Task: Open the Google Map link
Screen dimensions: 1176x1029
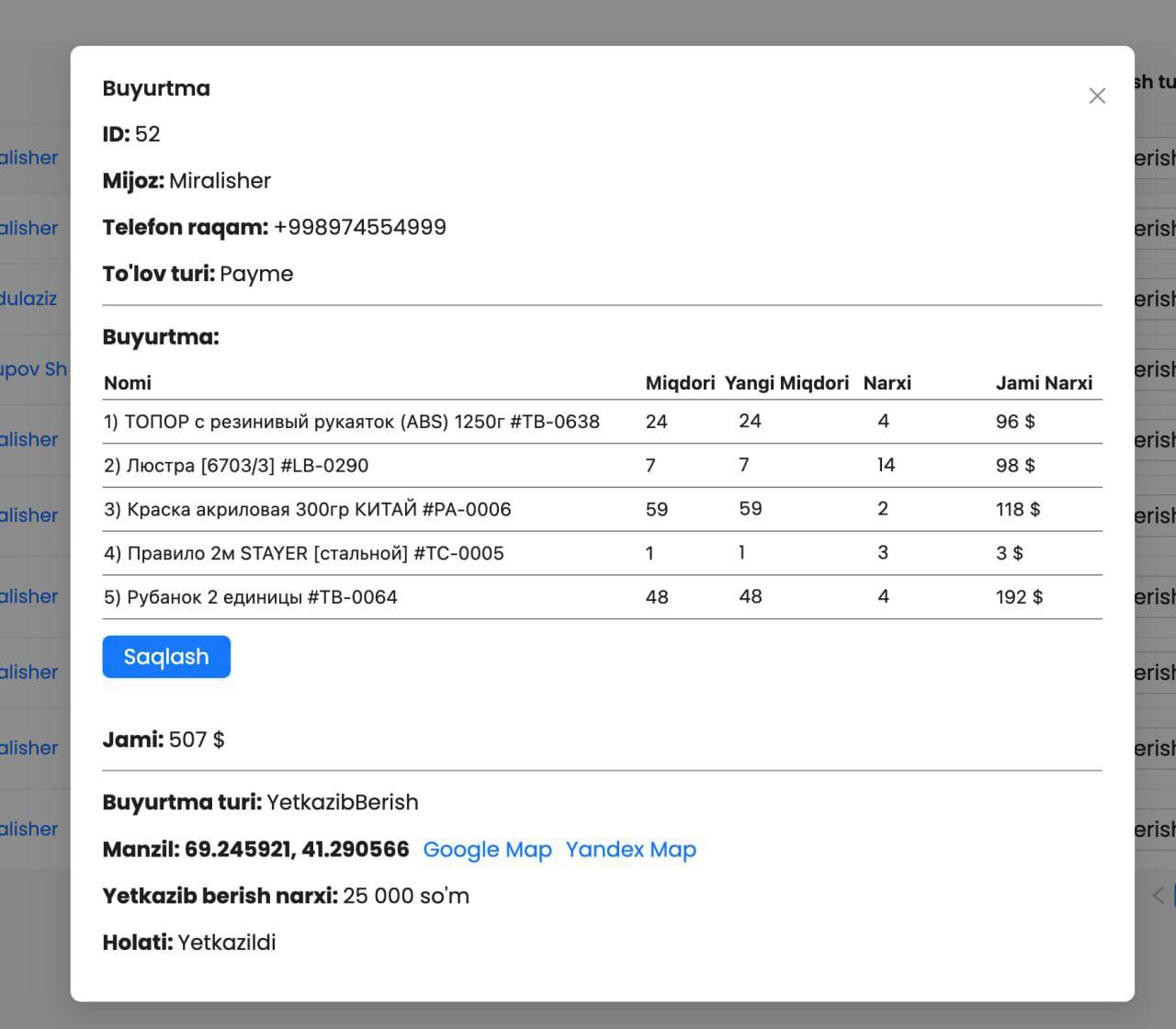Action: tap(487, 850)
